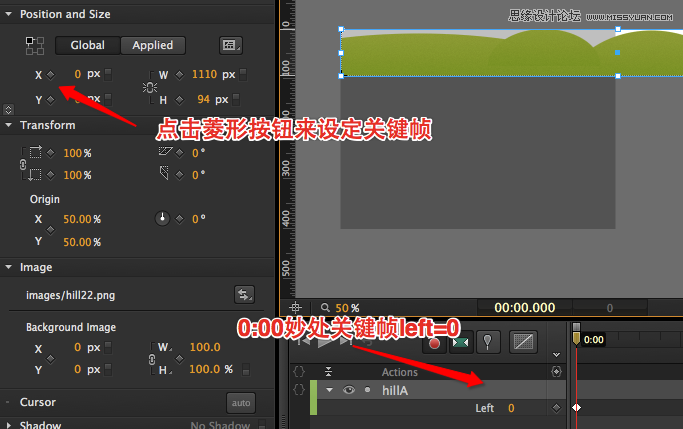
Task: Collapse the Transform section
Action: tap(8, 125)
